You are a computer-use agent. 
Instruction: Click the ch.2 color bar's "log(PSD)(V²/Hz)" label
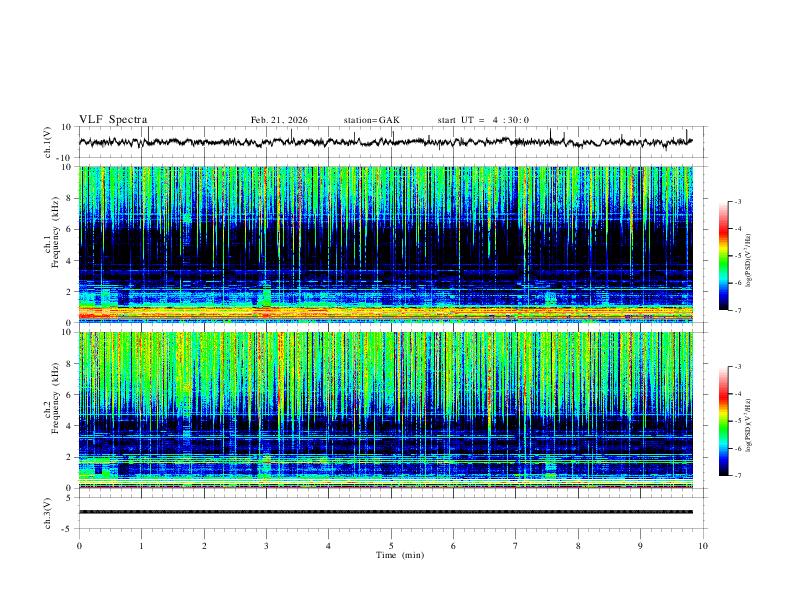pos(749,426)
